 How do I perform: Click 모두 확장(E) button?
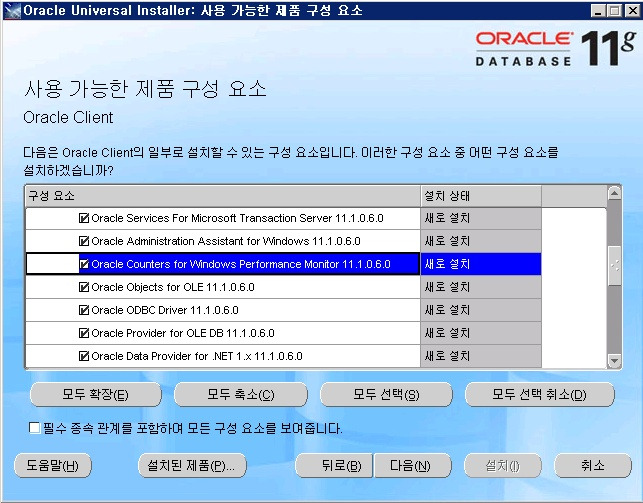96,394
